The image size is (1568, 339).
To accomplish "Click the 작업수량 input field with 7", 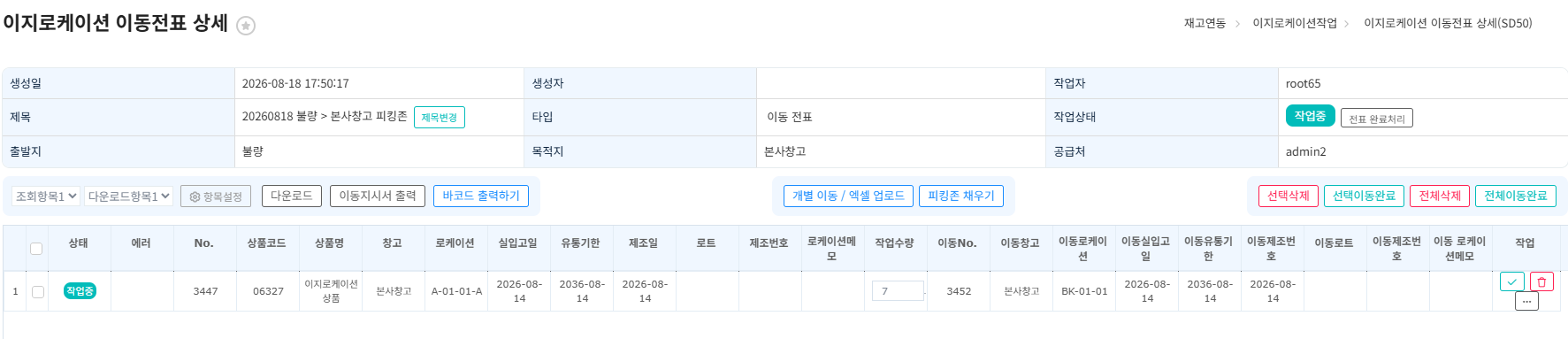I will click(898, 290).
